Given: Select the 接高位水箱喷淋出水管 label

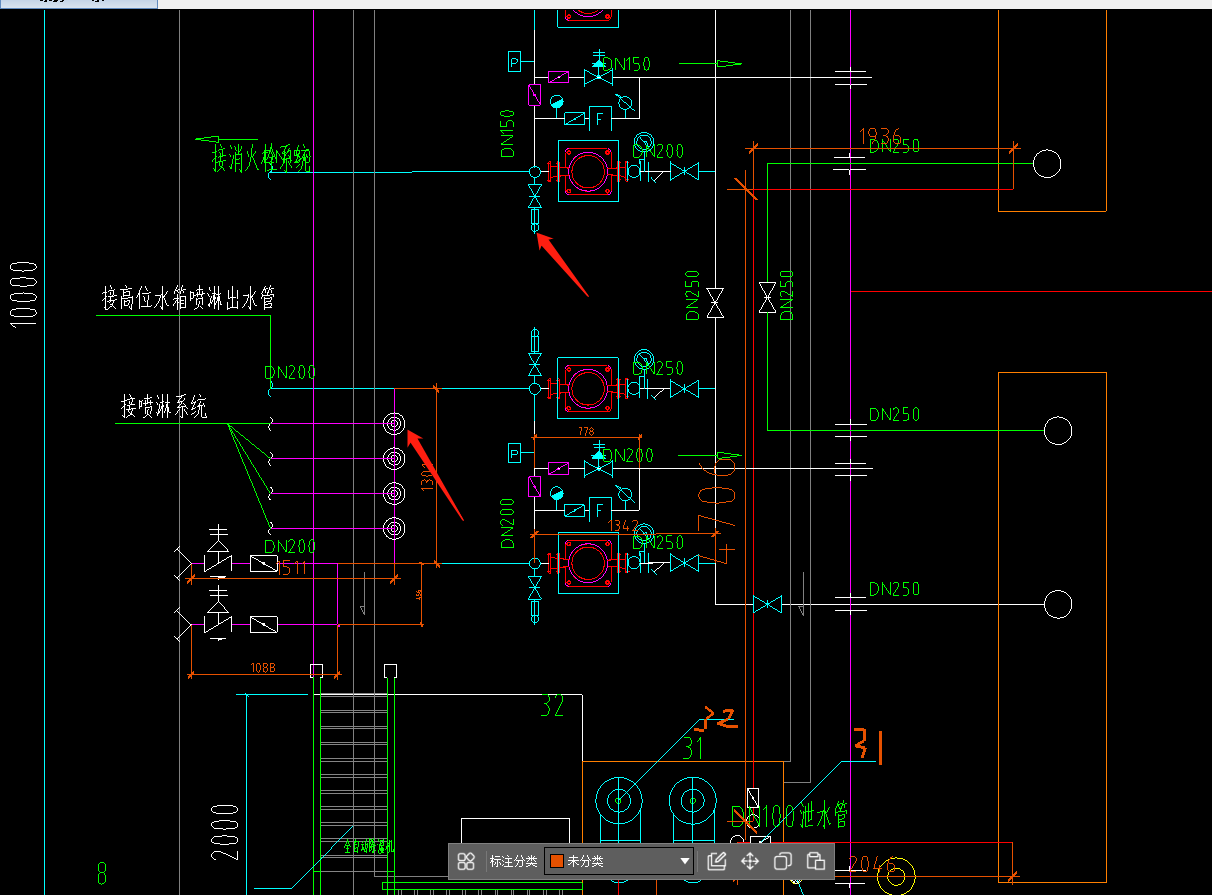Looking at the screenshot, I should click(188, 298).
